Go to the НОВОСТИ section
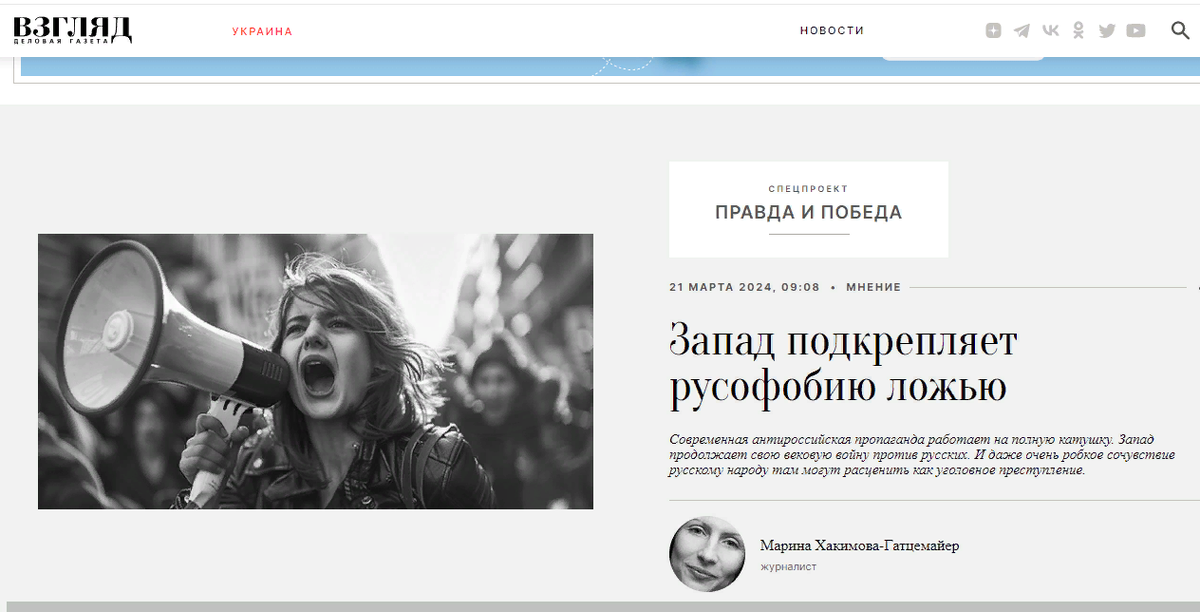This screenshot has width=1200, height=612. click(832, 31)
